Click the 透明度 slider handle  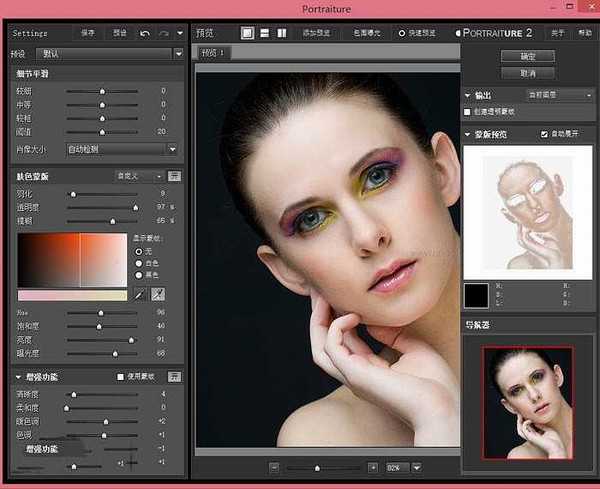[135, 207]
